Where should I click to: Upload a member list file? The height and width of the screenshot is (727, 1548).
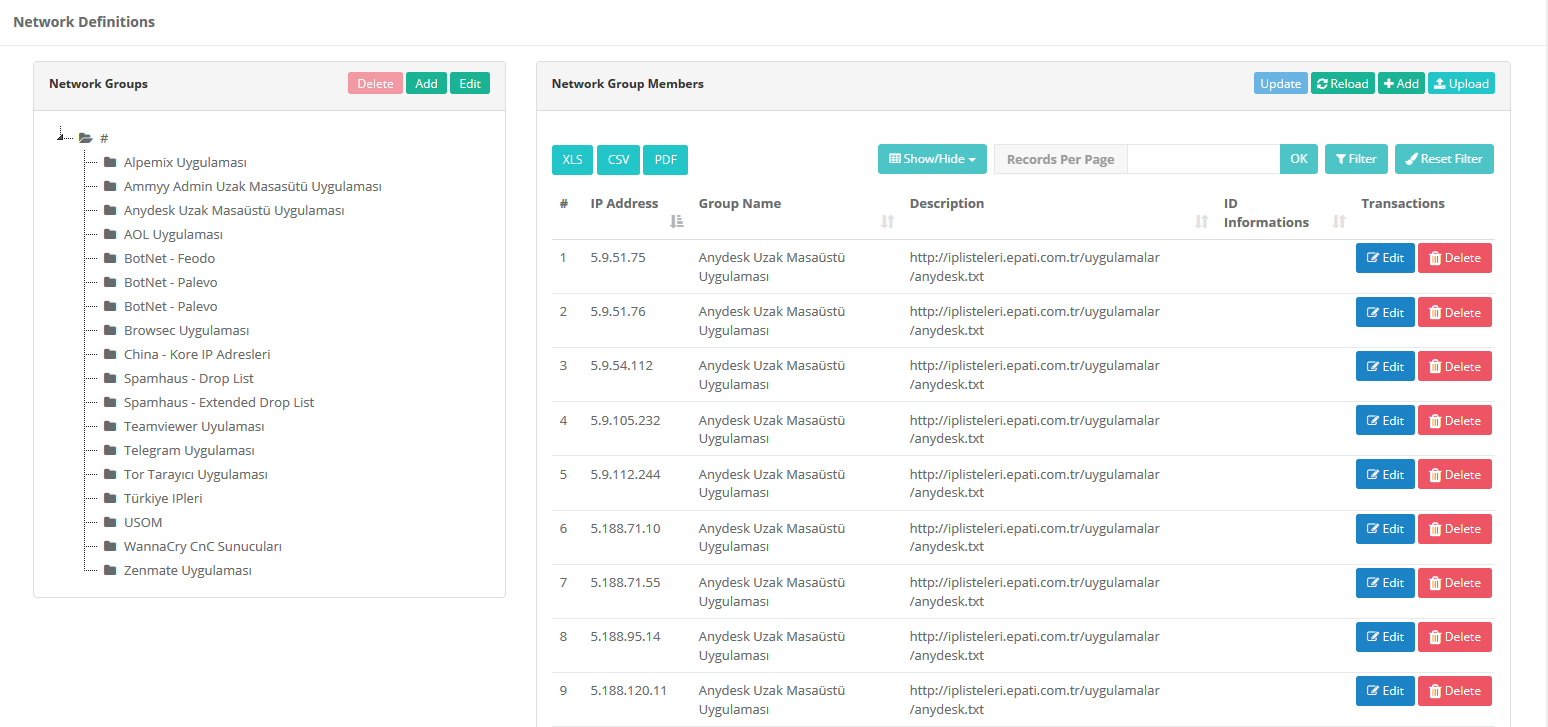[1461, 84]
